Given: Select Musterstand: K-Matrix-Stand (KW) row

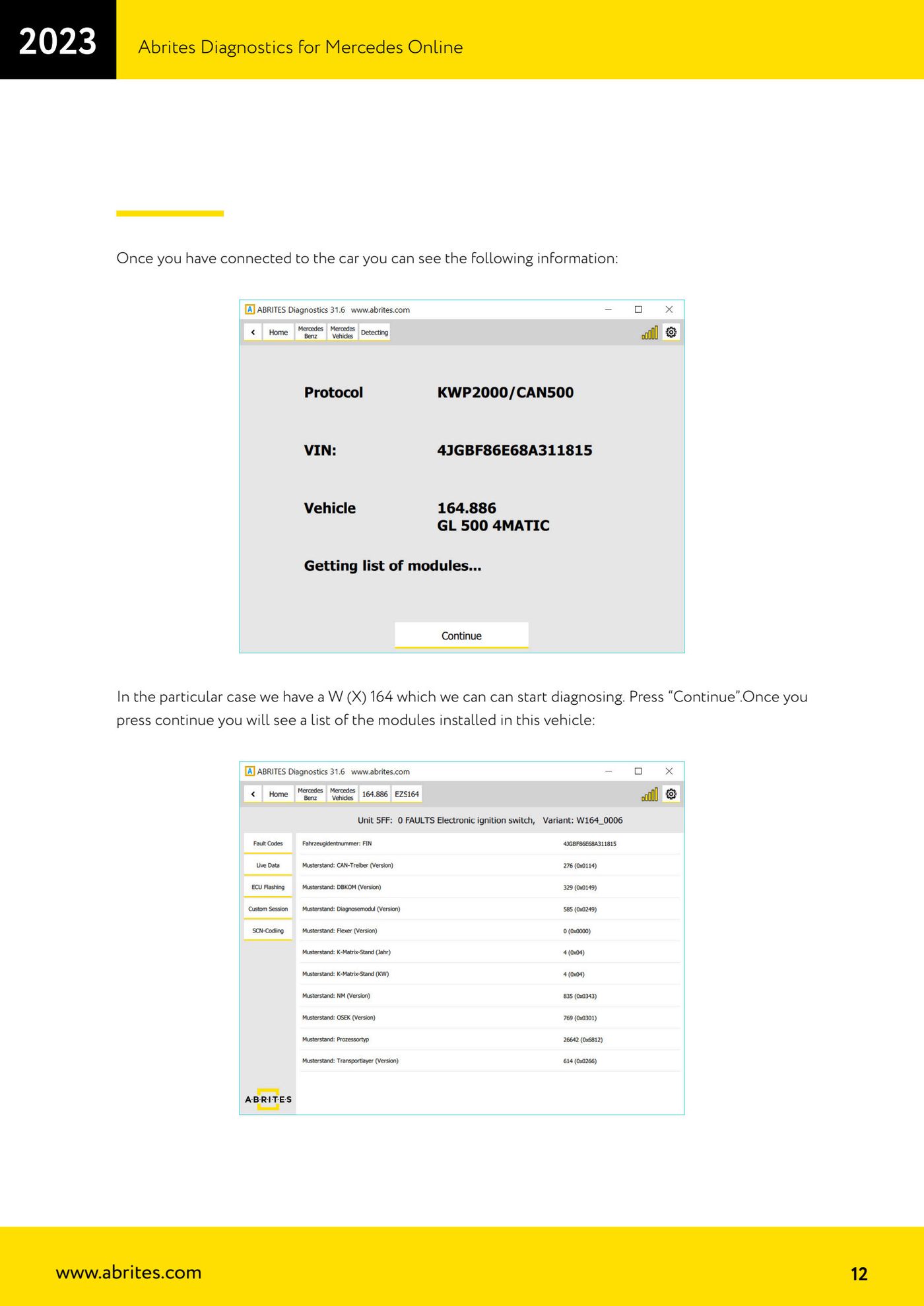Looking at the screenshot, I should 490,974.
